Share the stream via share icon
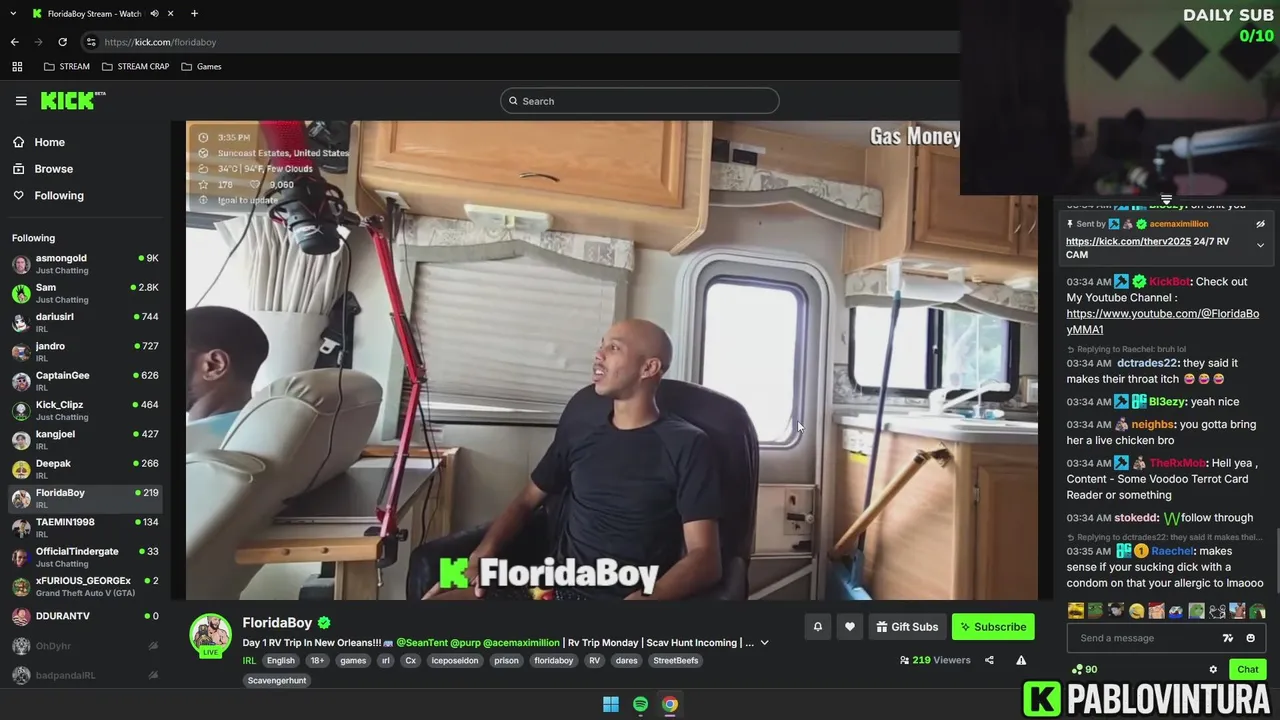 tap(989, 660)
